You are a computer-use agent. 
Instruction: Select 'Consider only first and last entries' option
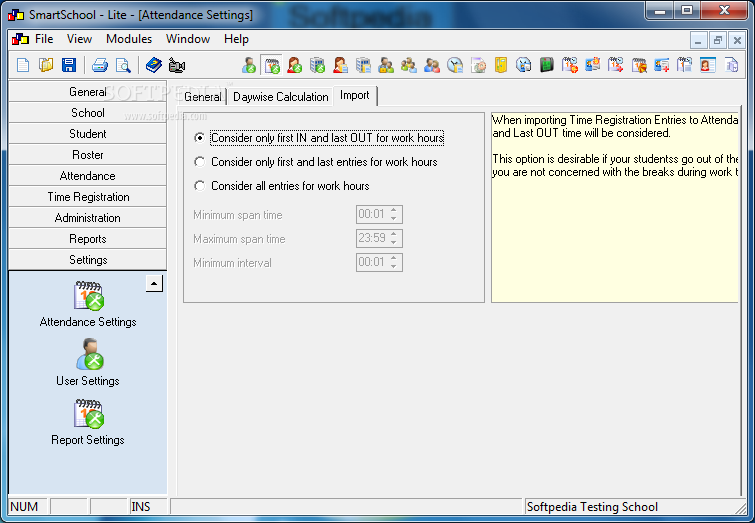coord(199,162)
